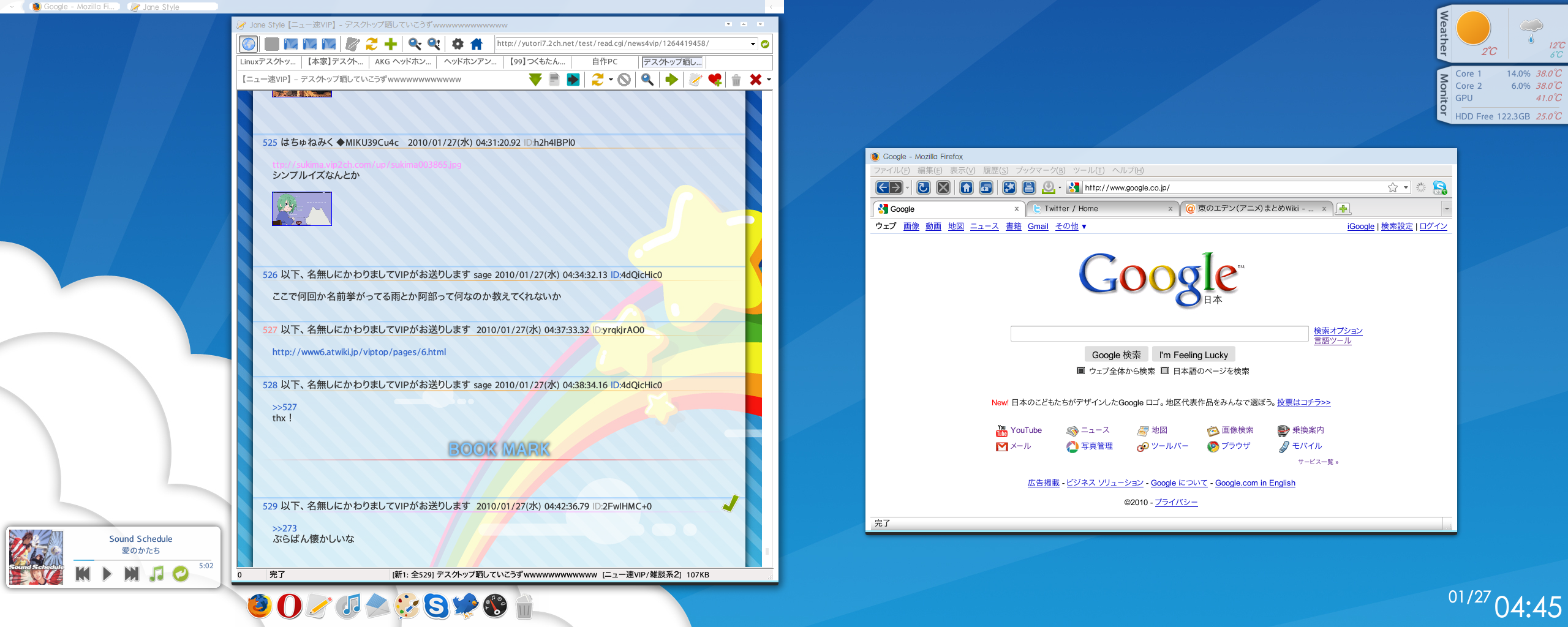Click the Firefox downloads icon

[1048, 187]
